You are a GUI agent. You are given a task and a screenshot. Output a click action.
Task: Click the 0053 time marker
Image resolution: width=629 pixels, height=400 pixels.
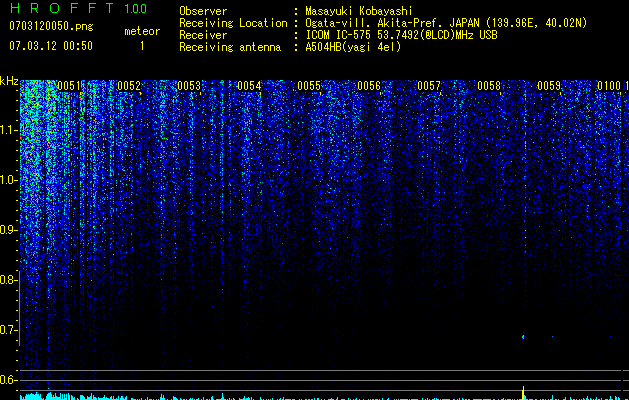click(189, 86)
